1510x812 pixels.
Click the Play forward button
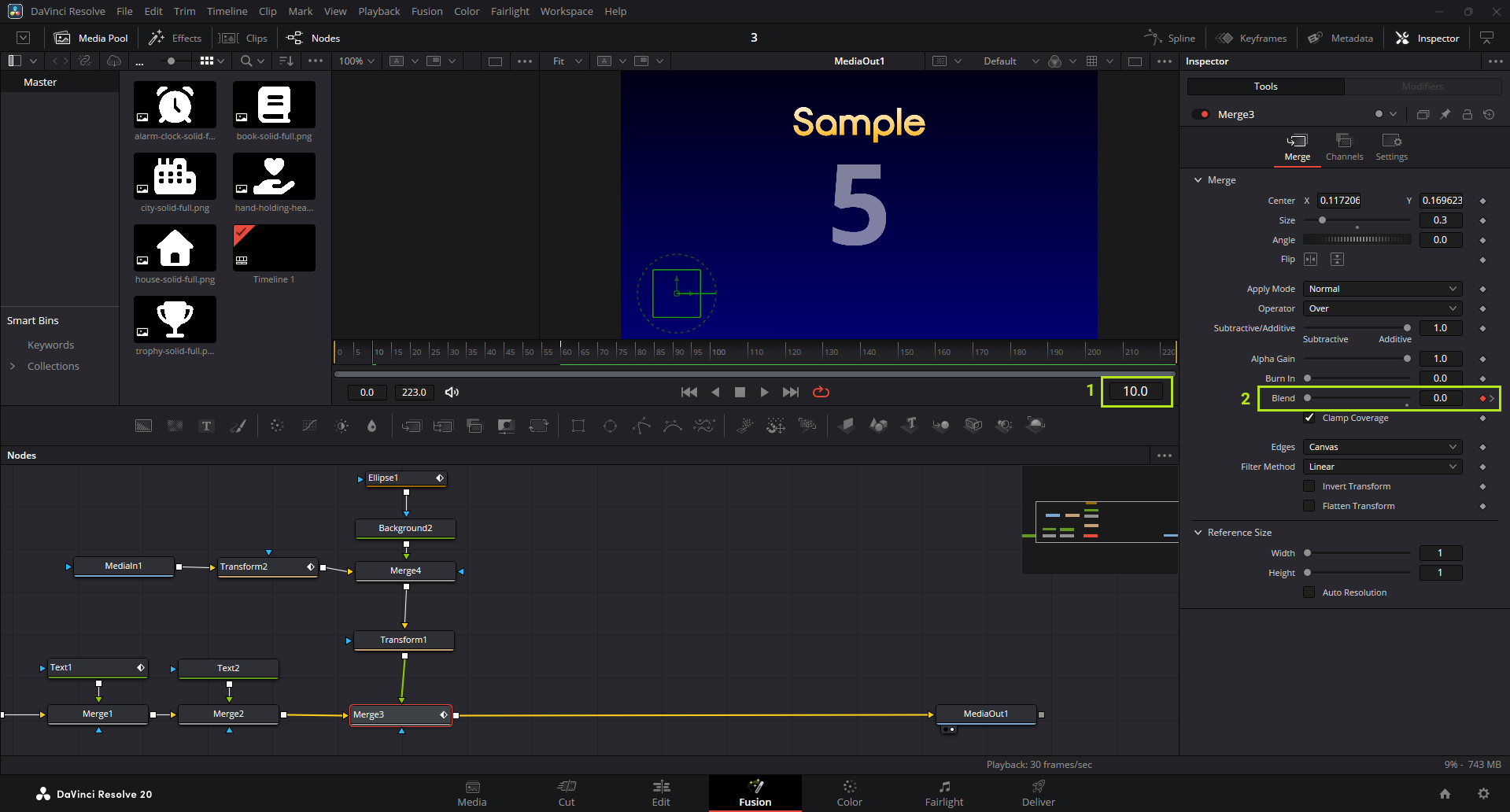pos(764,392)
